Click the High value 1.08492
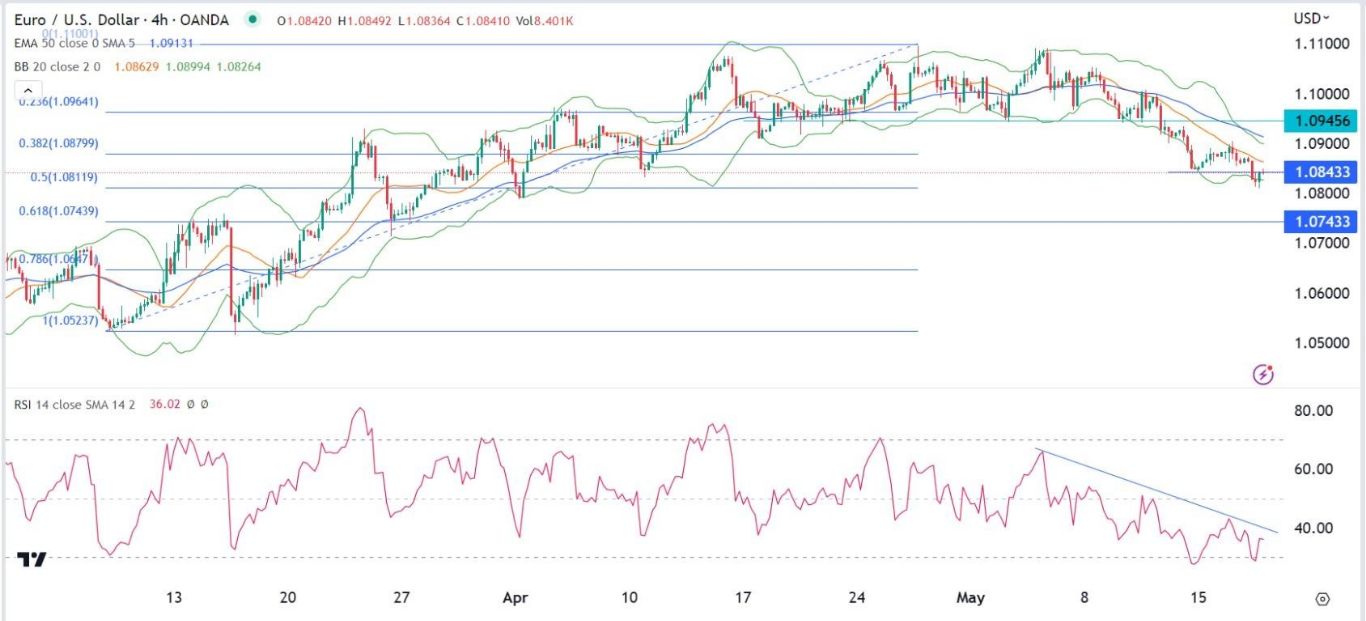This screenshot has width=1366, height=621. 370,19
